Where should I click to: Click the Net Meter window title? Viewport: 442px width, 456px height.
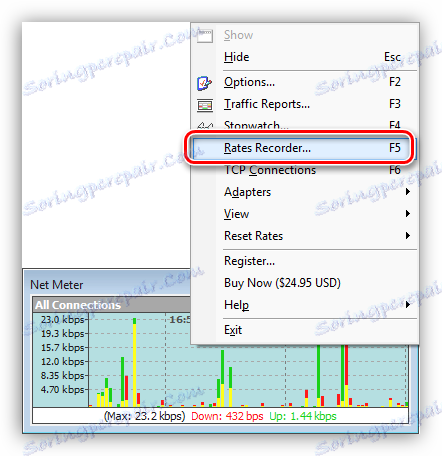pos(56,285)
